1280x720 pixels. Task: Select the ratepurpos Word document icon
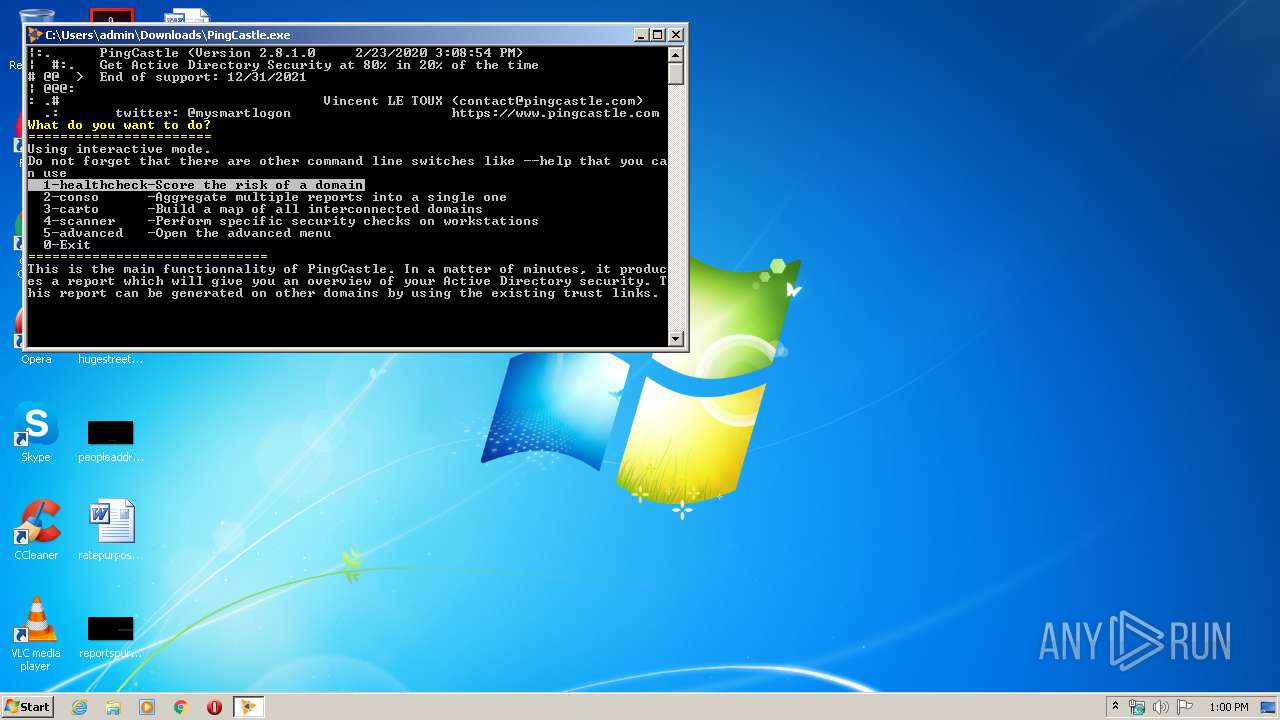(111, 530)
